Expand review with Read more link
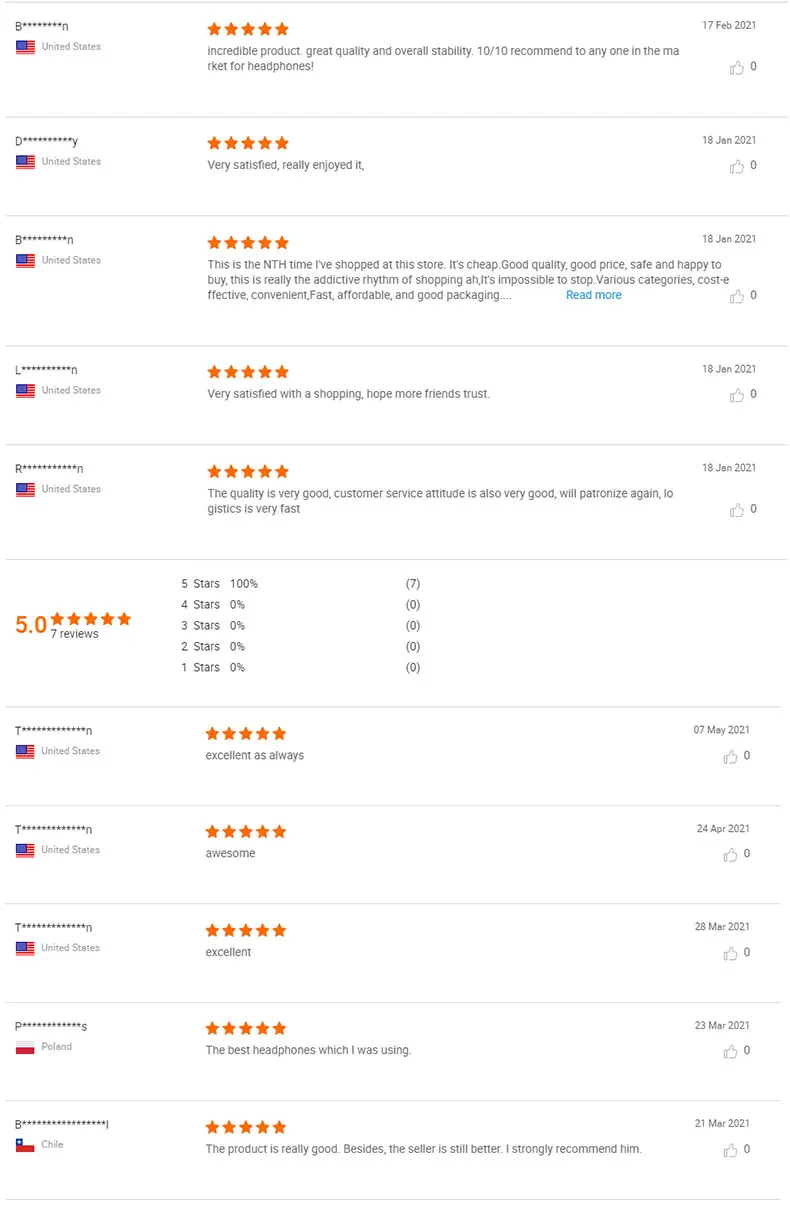The width and height of the screenshot is (790, 1210). pos(593,295)
